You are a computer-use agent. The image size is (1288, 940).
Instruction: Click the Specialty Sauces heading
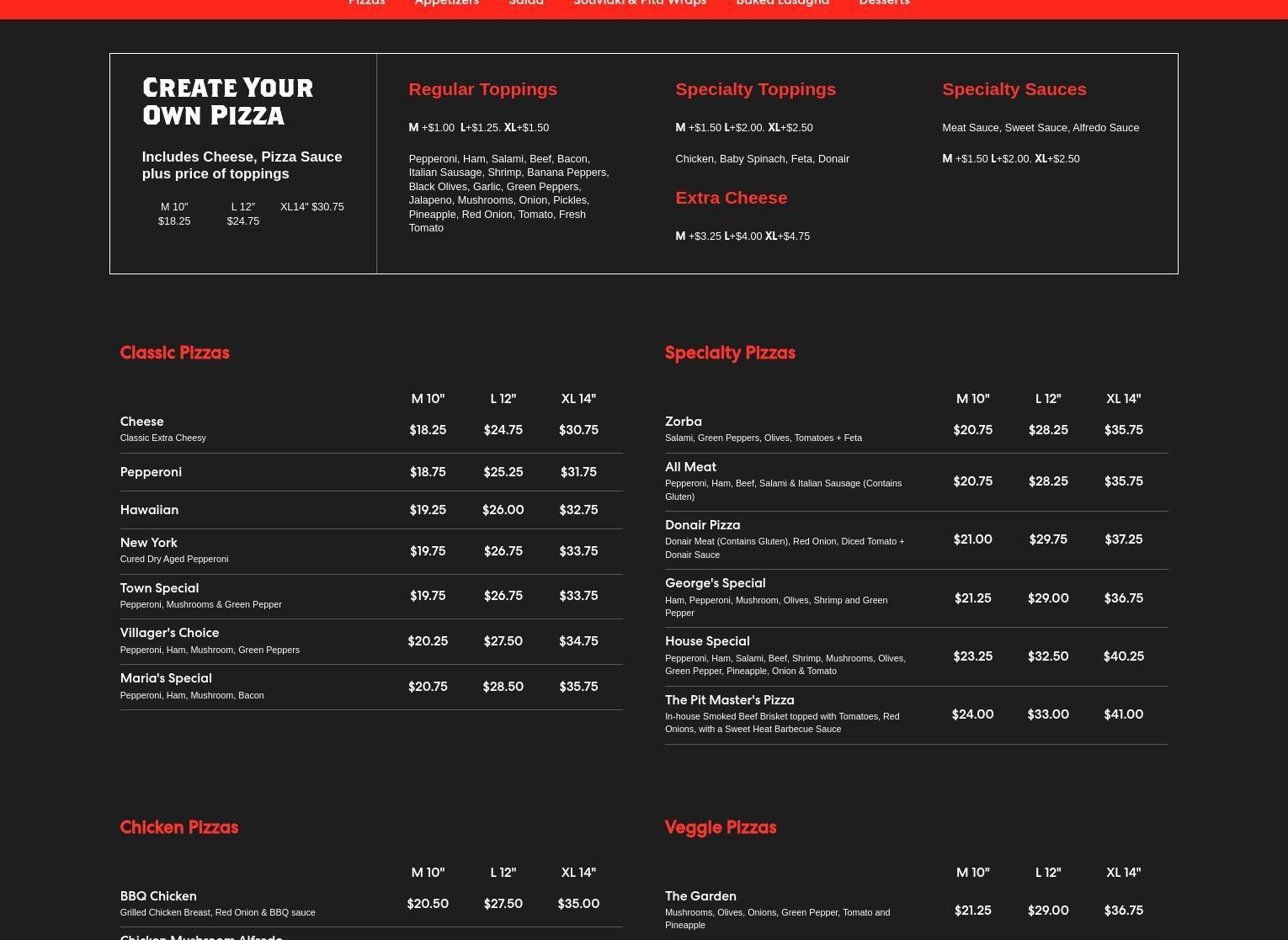[1014, 89]
